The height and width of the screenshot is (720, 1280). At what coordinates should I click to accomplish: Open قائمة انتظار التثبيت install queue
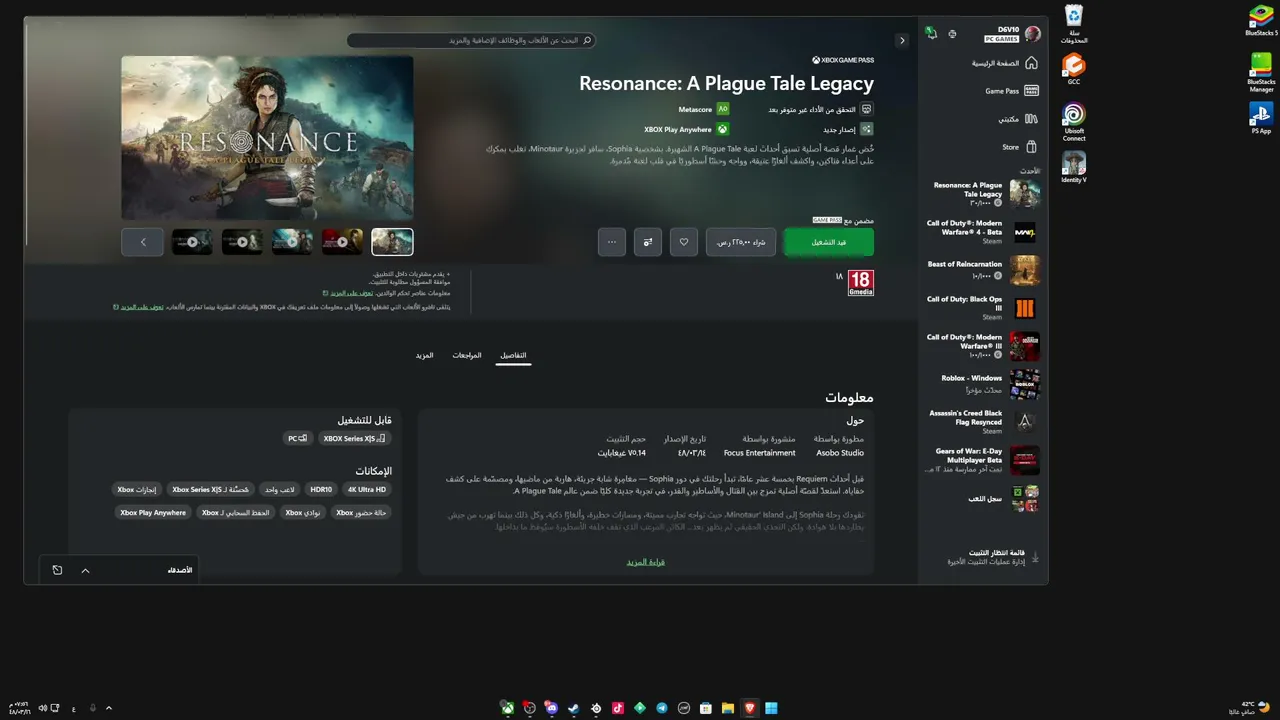pyautogui.click(x=990, y=557)
